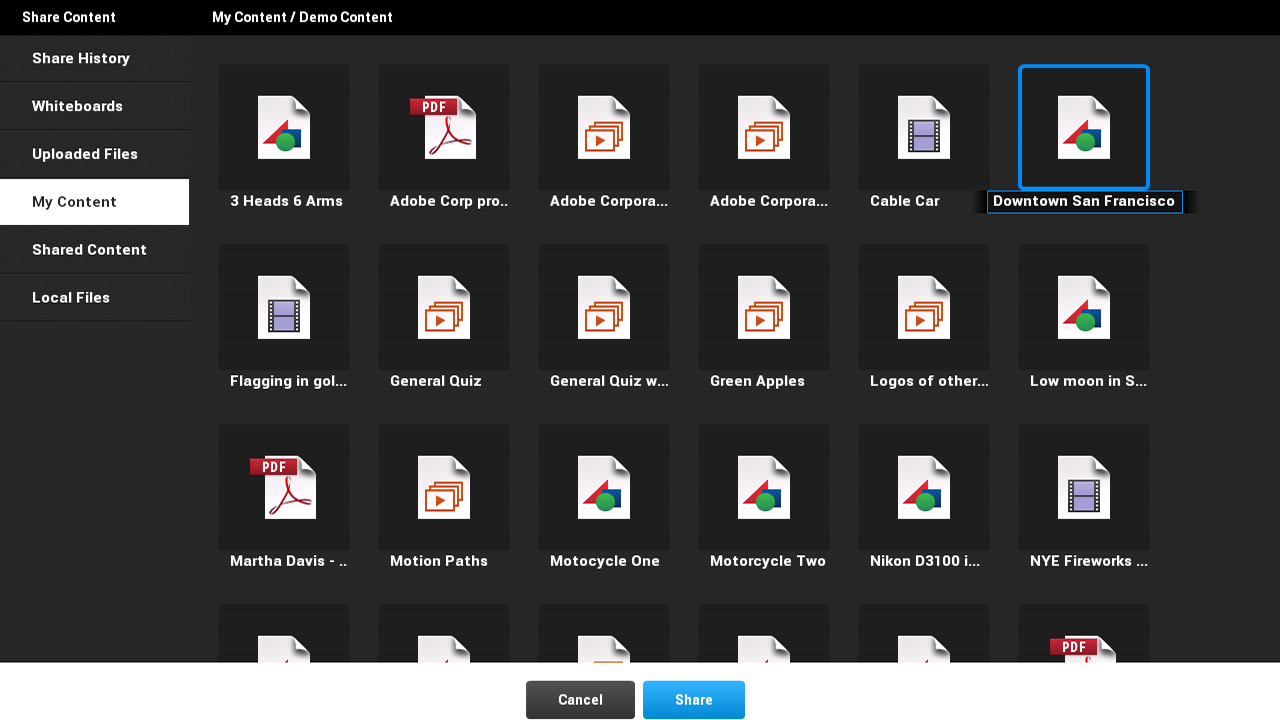Select the Martha Davis PDF document

[284, 488]
